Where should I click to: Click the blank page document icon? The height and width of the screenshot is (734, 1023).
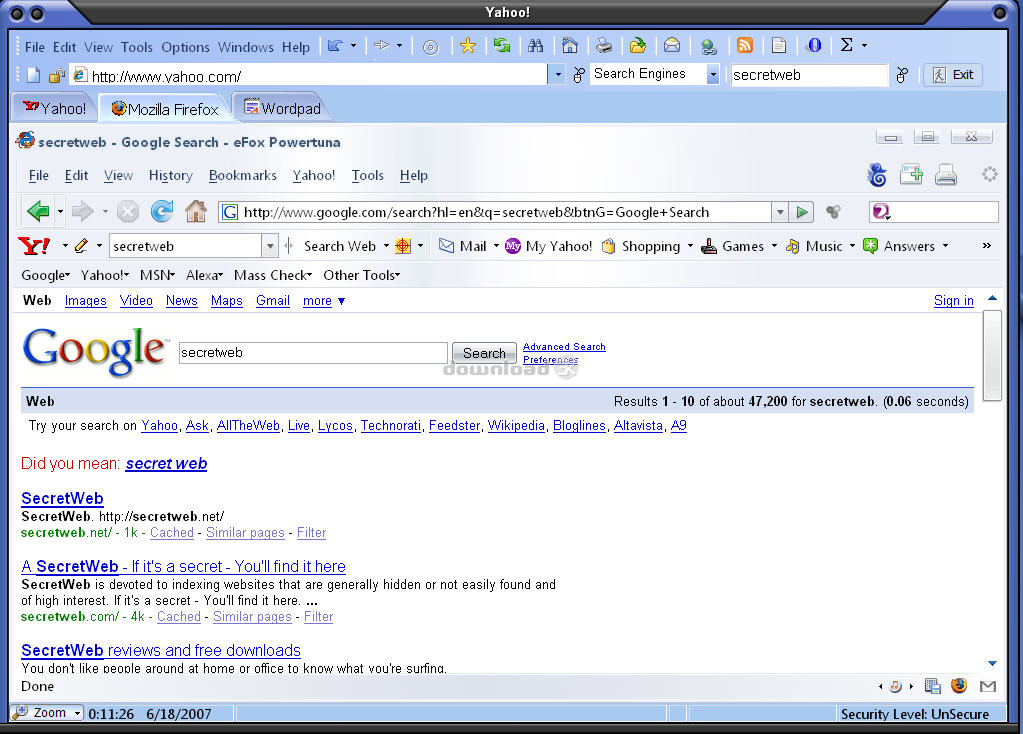[778, 46]
